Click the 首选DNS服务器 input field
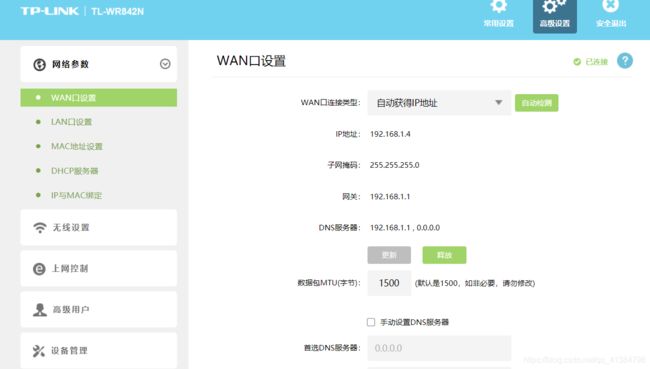This screenshot has width=650, height=369. click(439, 348)
